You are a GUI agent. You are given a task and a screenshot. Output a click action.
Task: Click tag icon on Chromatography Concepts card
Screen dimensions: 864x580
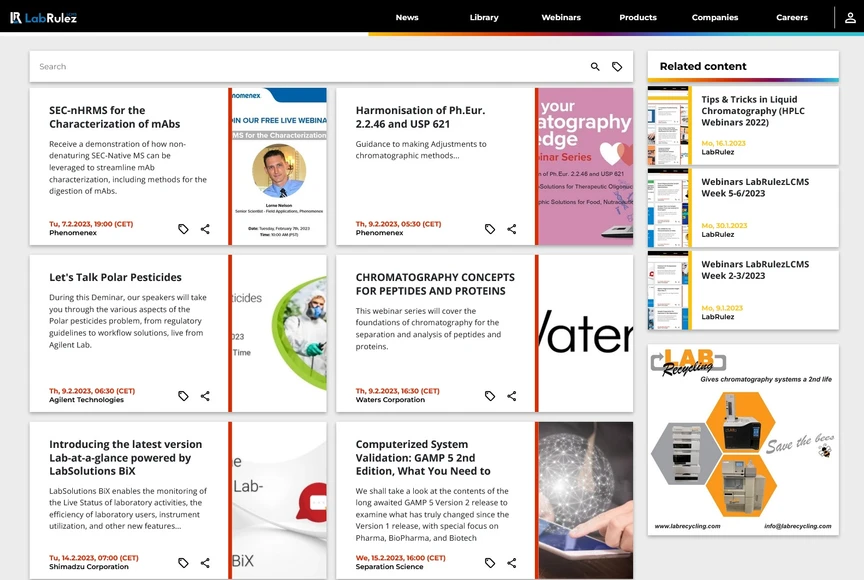[490, 396]
